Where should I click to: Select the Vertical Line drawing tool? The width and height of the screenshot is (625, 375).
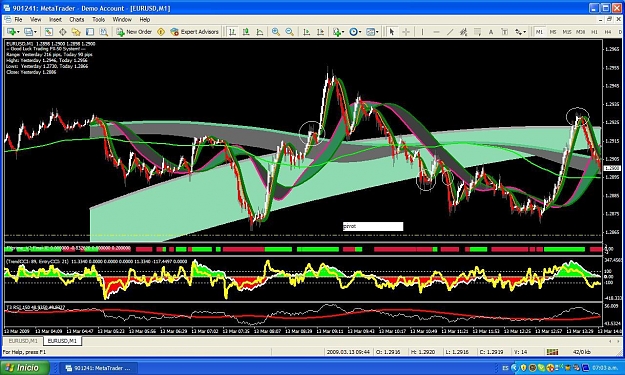tap(423, 32)
